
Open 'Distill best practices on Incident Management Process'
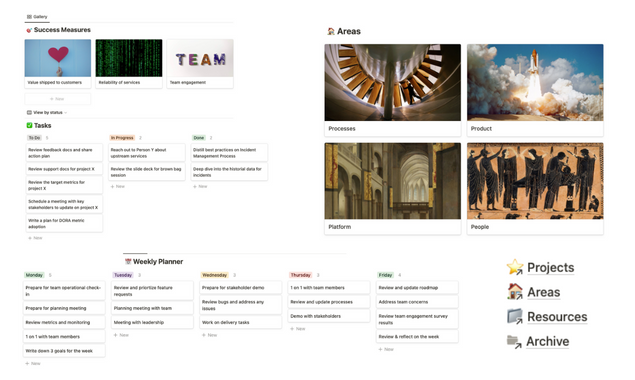coord(229,153)
